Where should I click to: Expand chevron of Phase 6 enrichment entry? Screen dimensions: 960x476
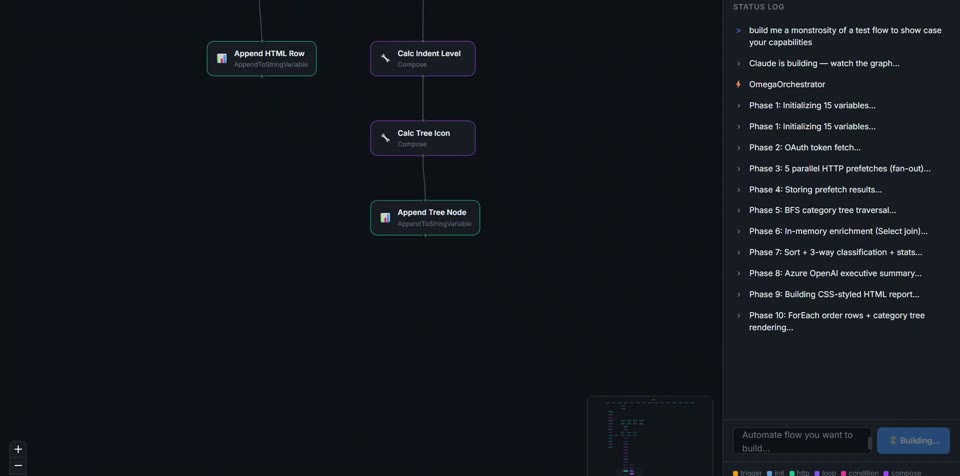(x=738, y=232)
